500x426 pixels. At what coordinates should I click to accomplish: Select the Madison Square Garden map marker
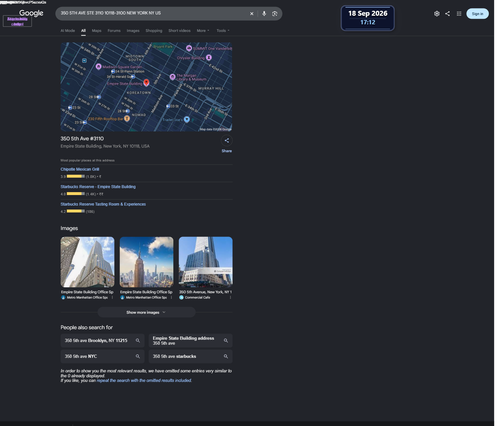pyautogui.click(x=98, y=67)
